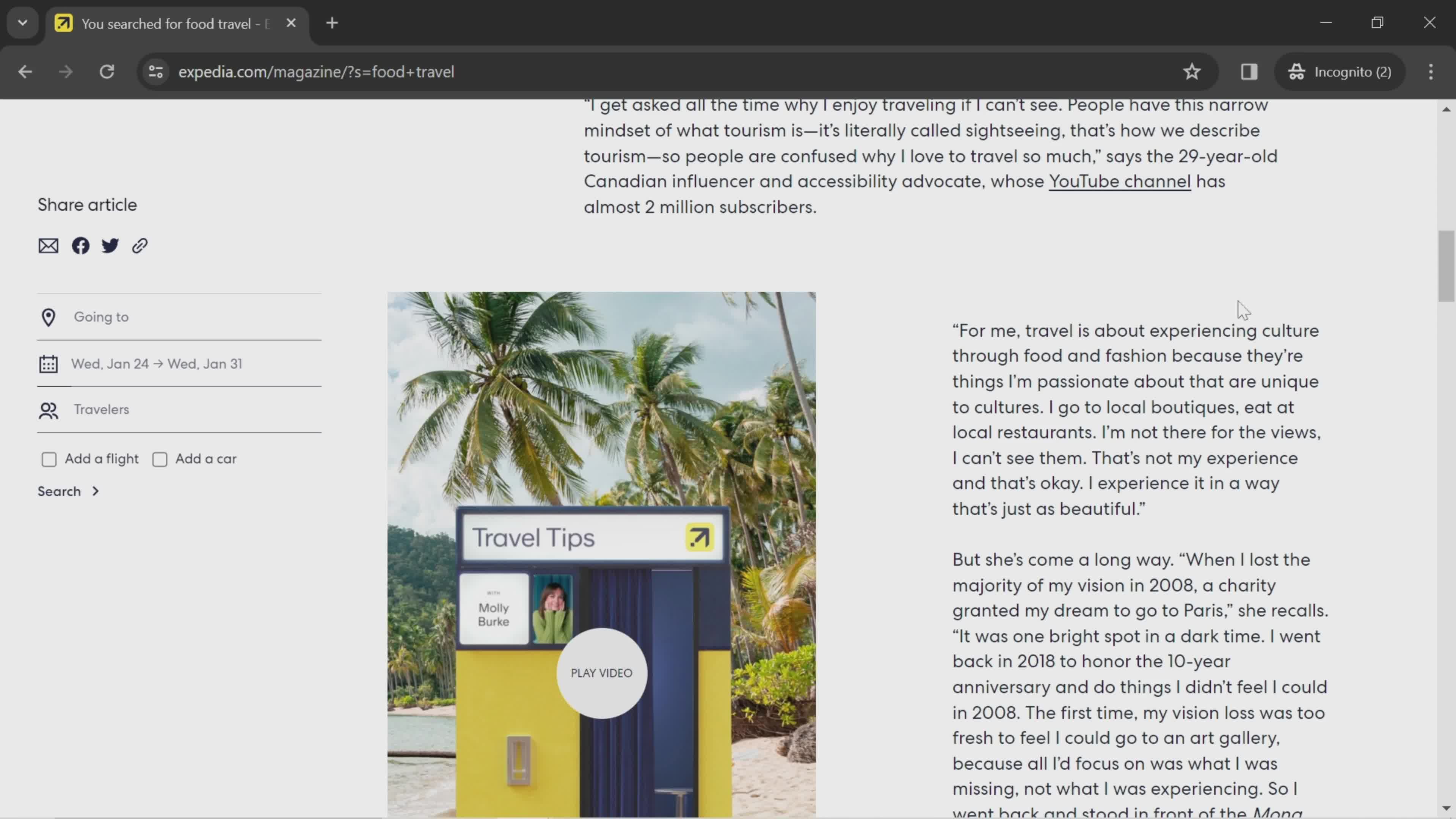Click the Expedia arrow logo in video

700,537
